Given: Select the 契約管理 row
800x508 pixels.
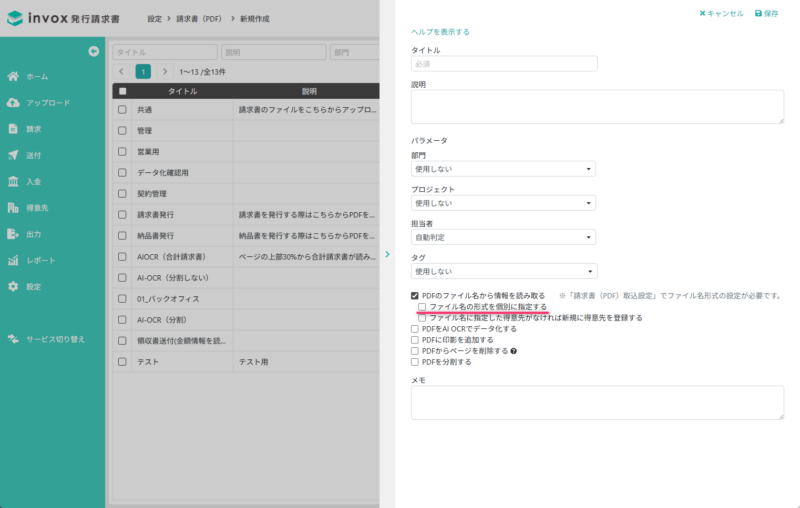Looking at the screenshot, I should pos(246,194).
